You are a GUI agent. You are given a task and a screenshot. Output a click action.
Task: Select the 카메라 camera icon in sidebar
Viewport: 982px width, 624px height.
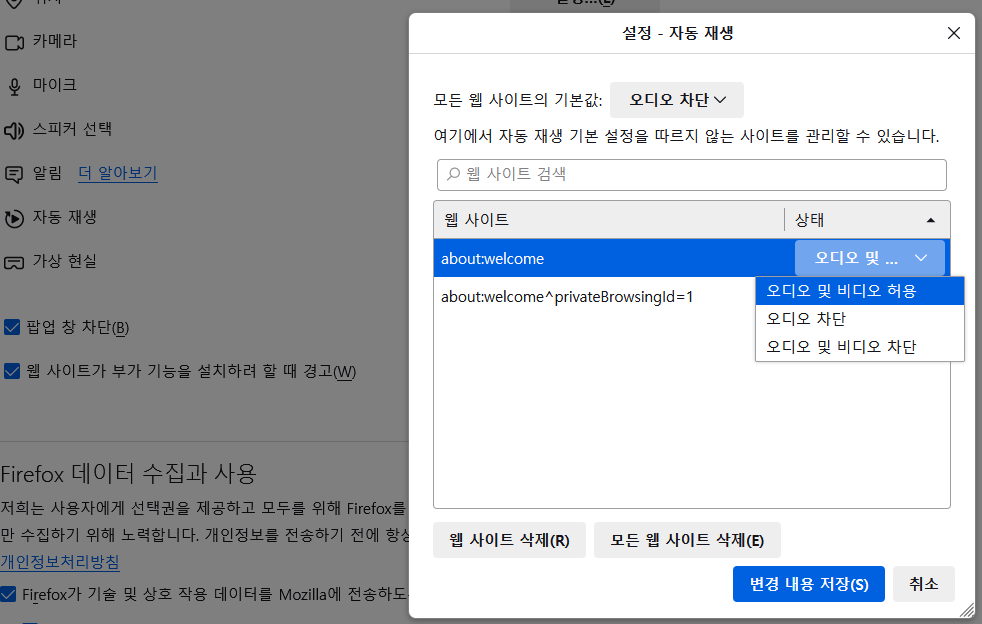(14, 41)
